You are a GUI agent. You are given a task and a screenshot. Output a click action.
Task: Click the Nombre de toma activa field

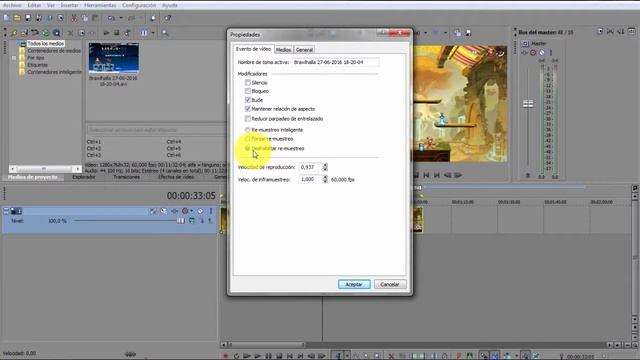[336, 62]
